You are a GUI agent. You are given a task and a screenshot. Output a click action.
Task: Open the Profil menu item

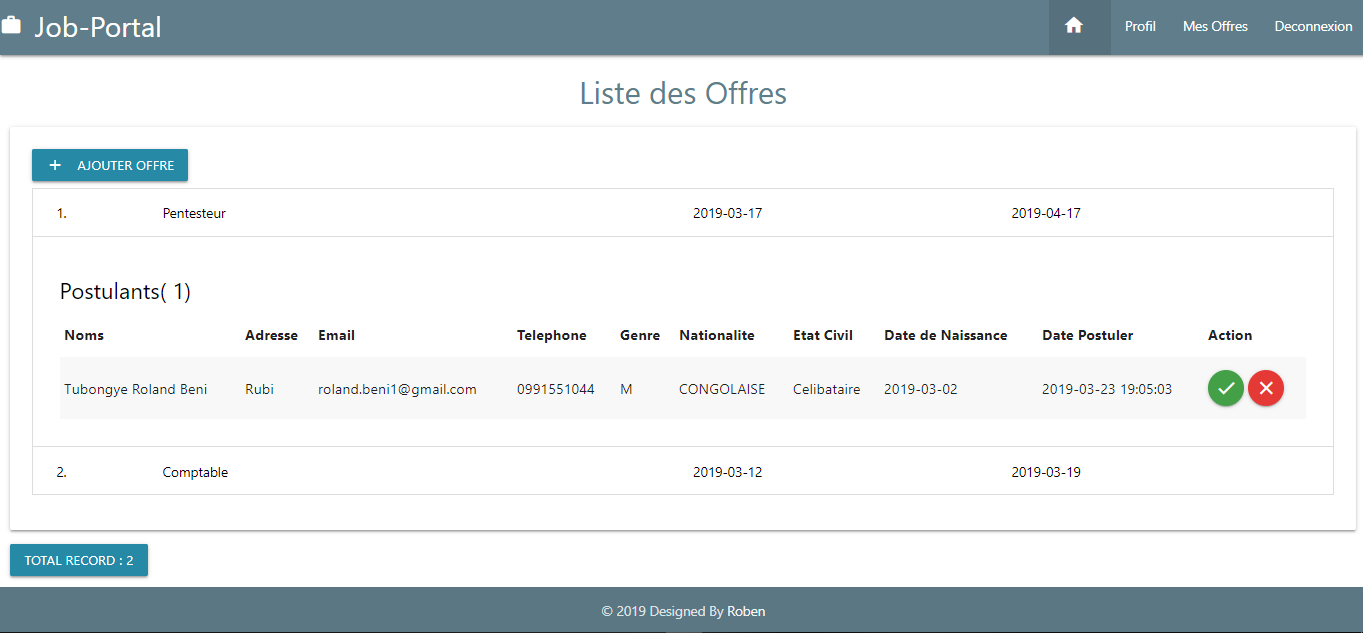pyautogui.click(x=1140, y=27)
